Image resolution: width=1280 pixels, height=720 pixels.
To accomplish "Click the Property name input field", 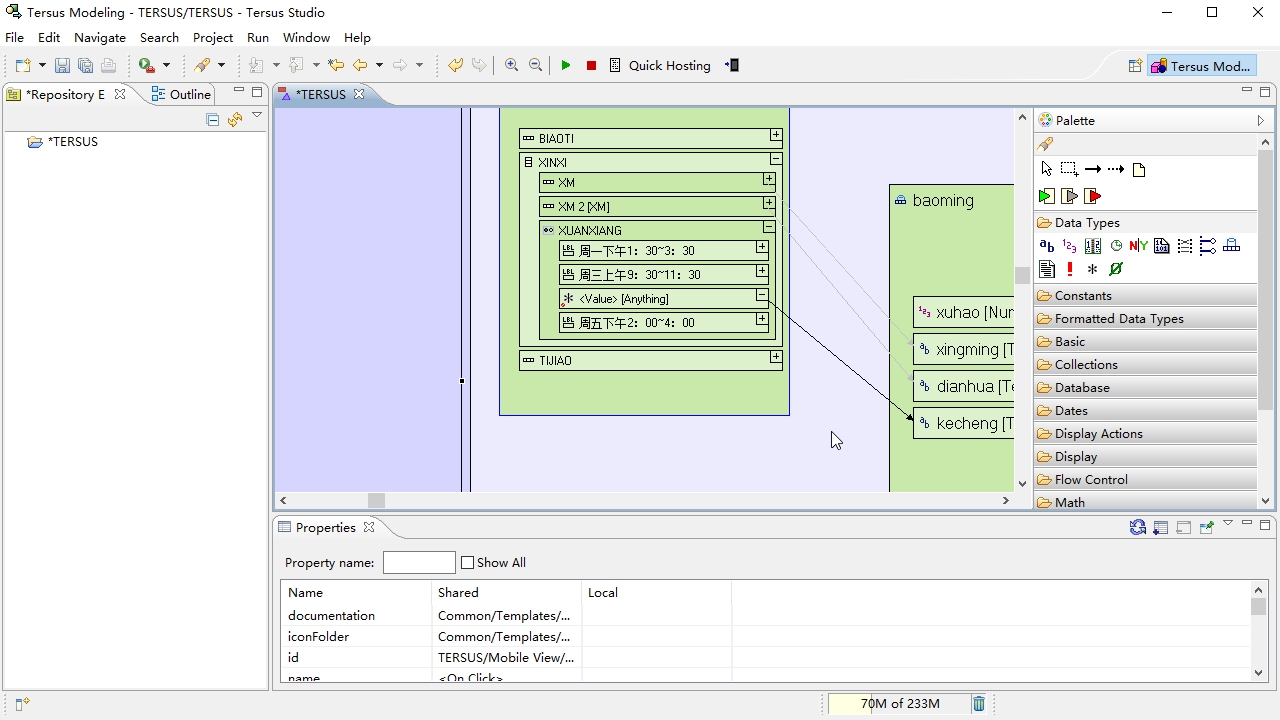I will [419, 563].
